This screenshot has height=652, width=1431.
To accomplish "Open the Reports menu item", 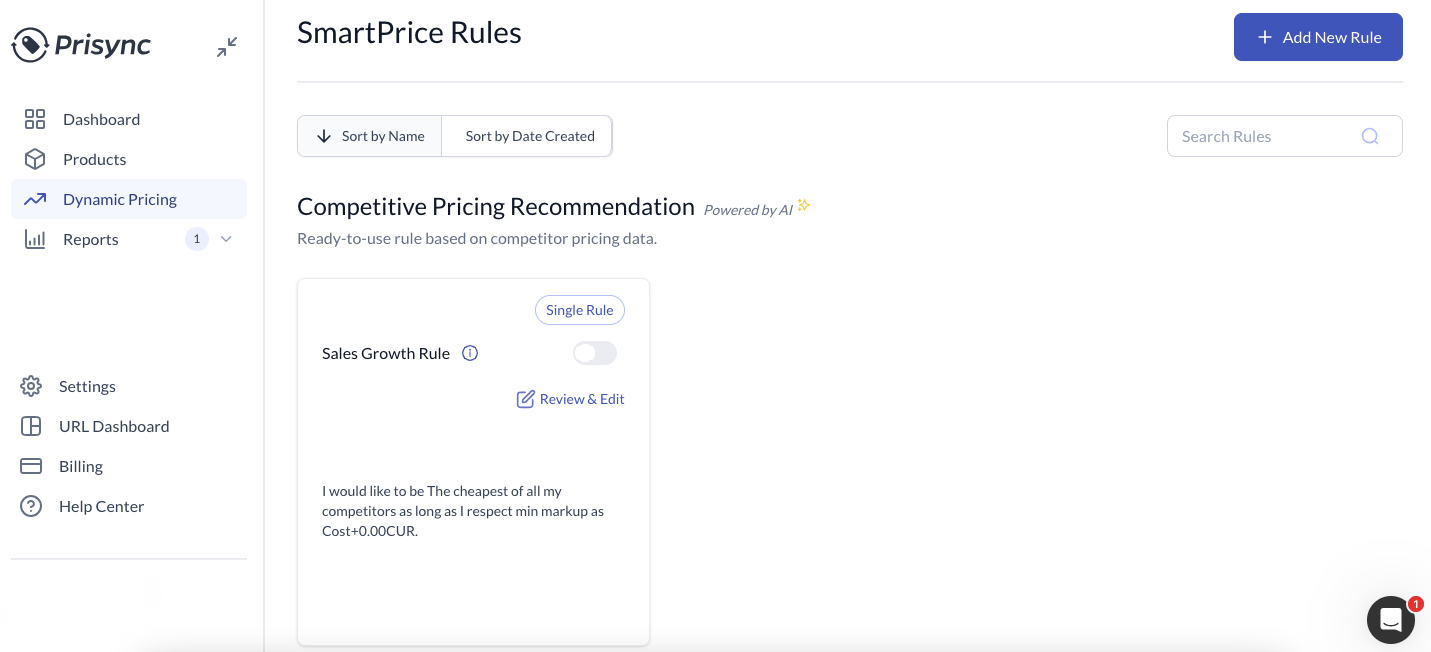I will (91, 239).
